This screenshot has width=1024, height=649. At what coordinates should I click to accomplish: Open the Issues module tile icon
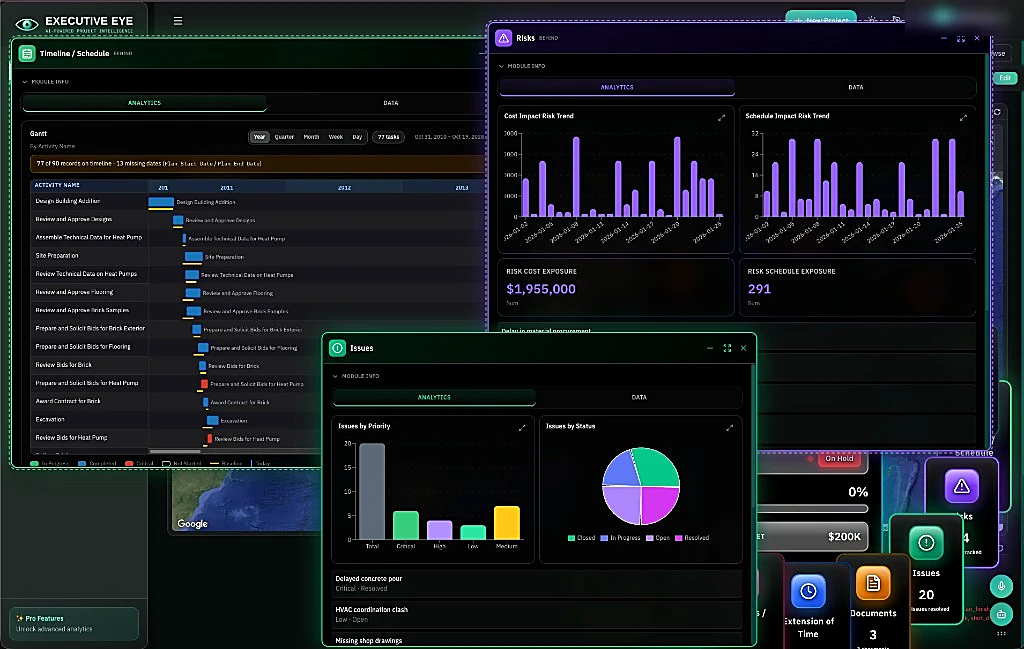coord(926,543)
